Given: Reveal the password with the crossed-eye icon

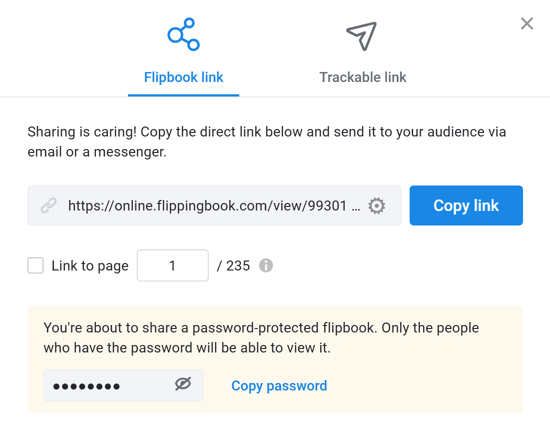Looking at the screenshot, I should [183, 384].
